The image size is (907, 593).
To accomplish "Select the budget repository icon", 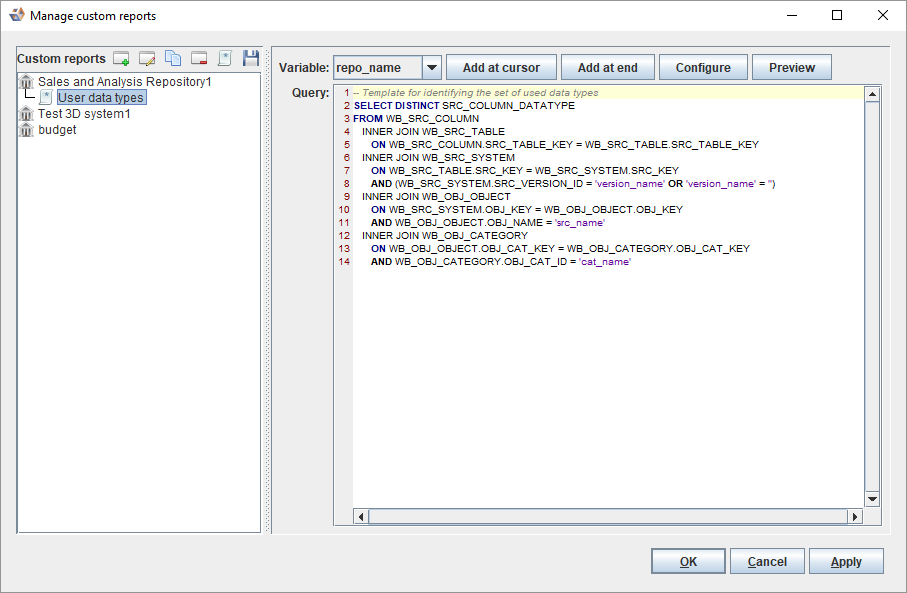I will (26, 130).
